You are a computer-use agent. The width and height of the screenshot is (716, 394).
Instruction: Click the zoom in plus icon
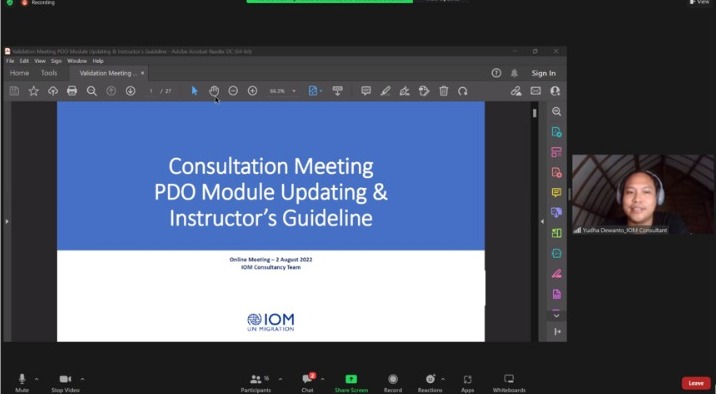click(x=252, y=91)
